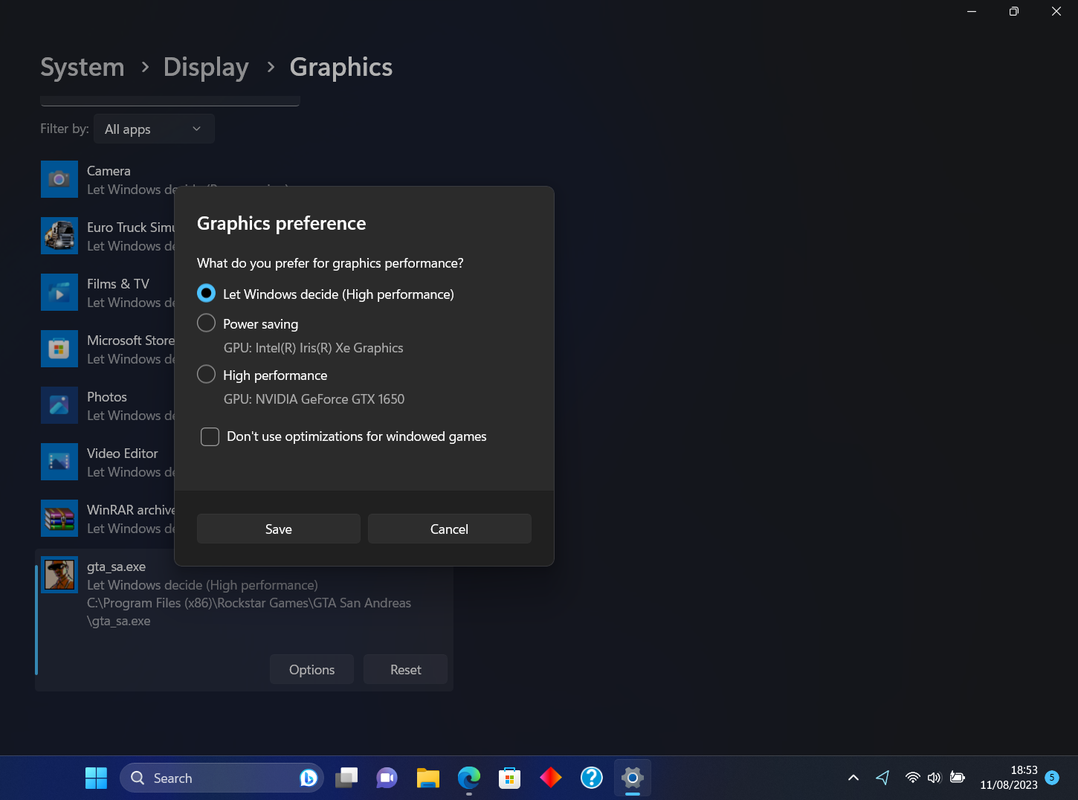Open Options for gta_sa.exe
The width and height of the screenshot is (1078, 800).
(x=311, y=669)
